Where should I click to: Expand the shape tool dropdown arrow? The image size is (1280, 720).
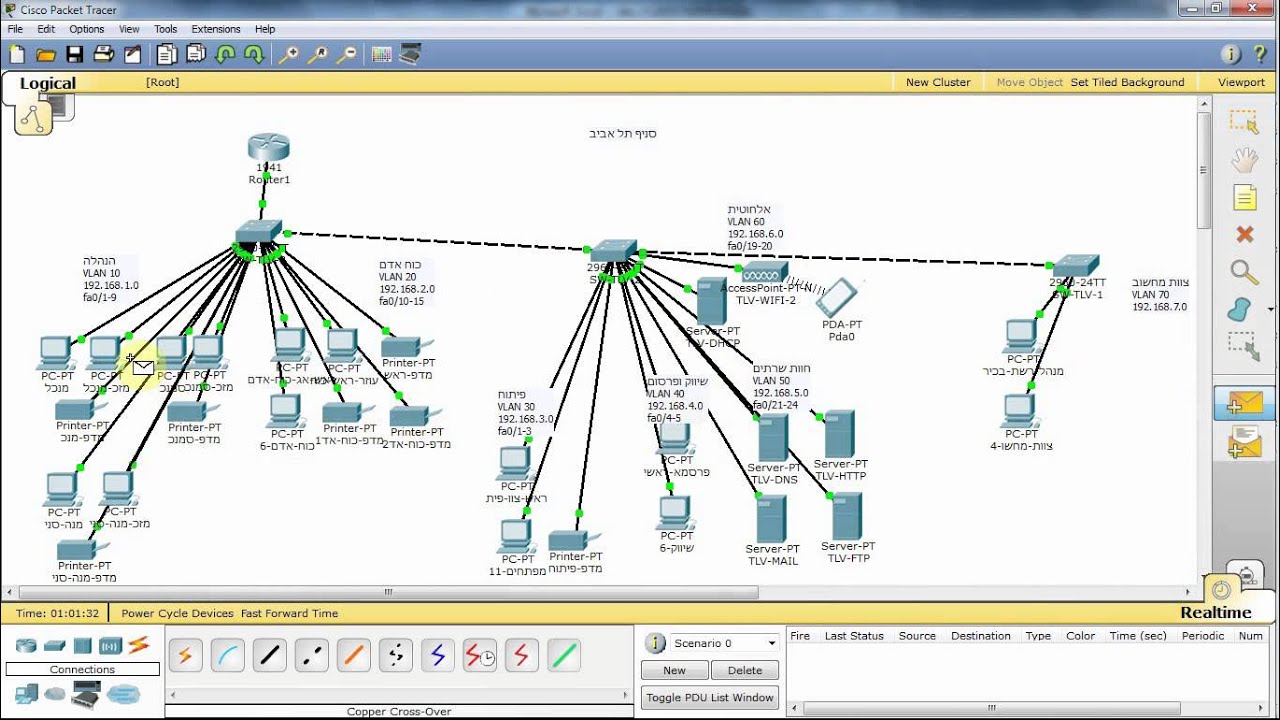tap(1270, 309)
